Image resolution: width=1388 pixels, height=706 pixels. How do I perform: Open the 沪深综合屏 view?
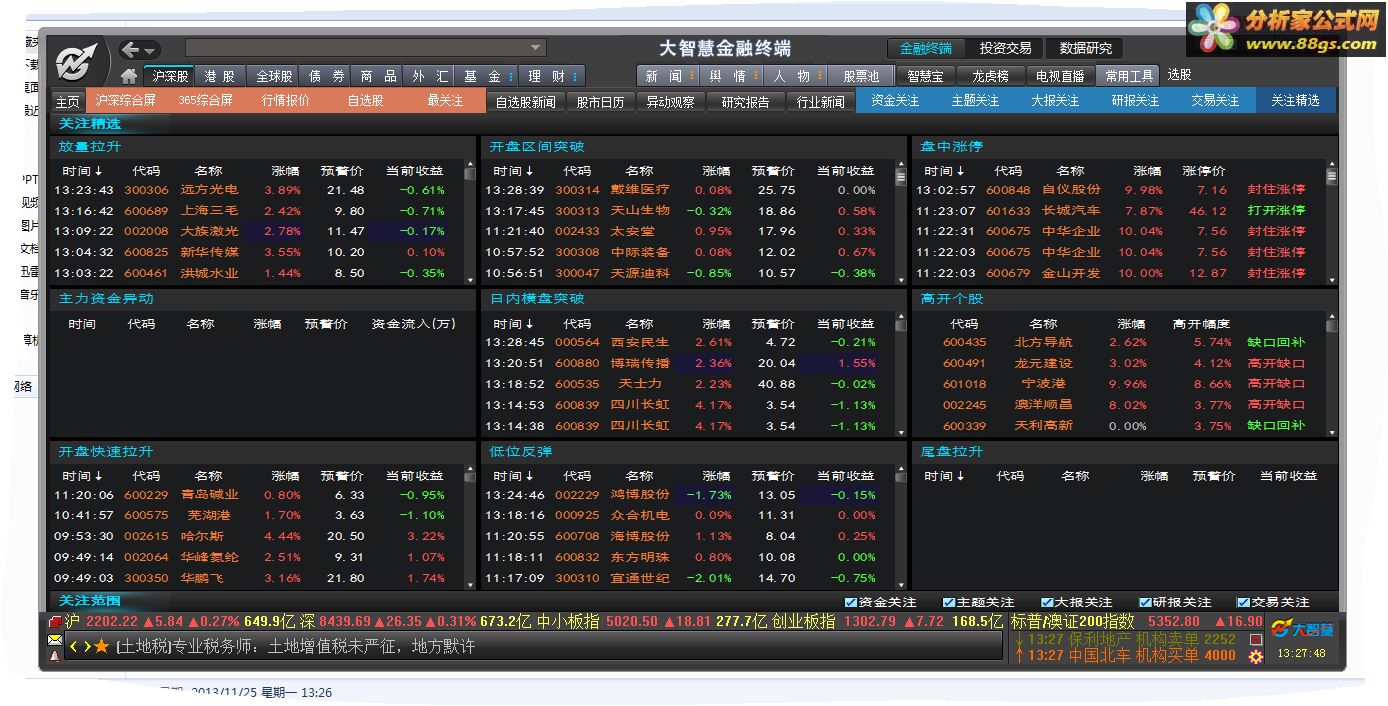(126, 101)
